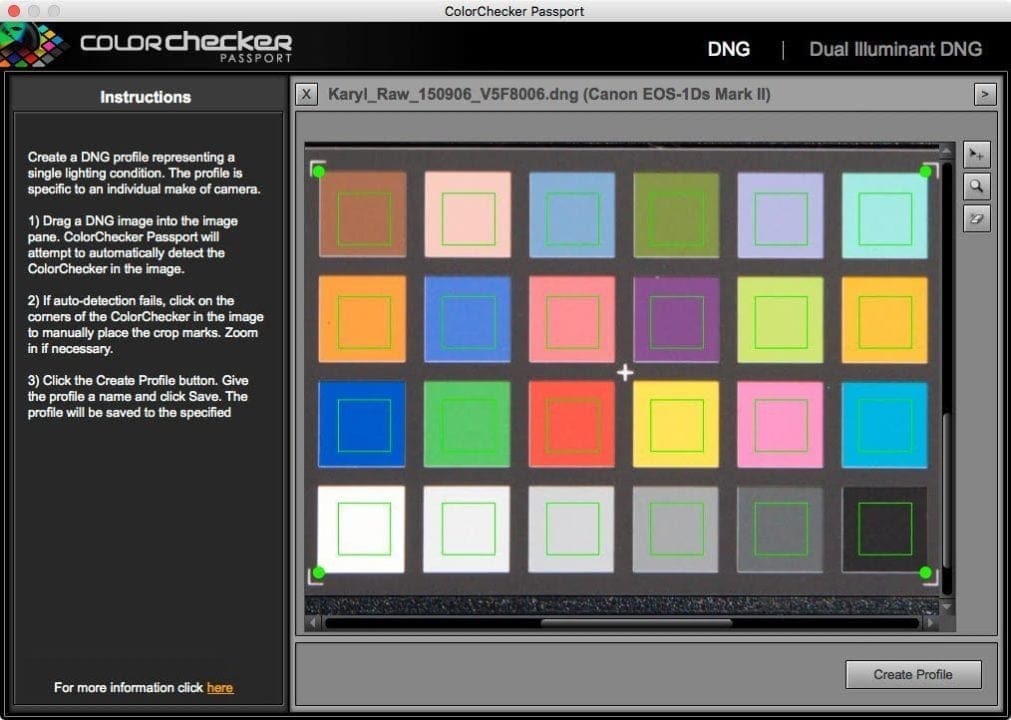Click top-left green crop corner handle
This screenshot has height=720, width=1011.
click(x=319, y=171)
